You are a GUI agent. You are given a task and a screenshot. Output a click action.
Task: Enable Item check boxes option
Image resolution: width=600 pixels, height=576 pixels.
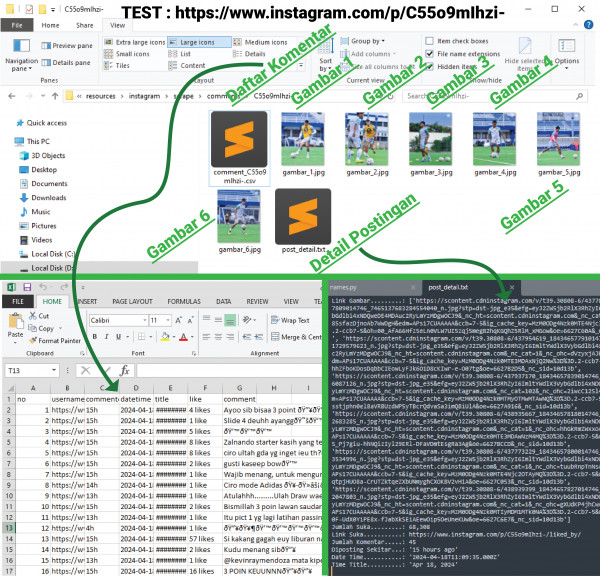(x=457, y=41)
